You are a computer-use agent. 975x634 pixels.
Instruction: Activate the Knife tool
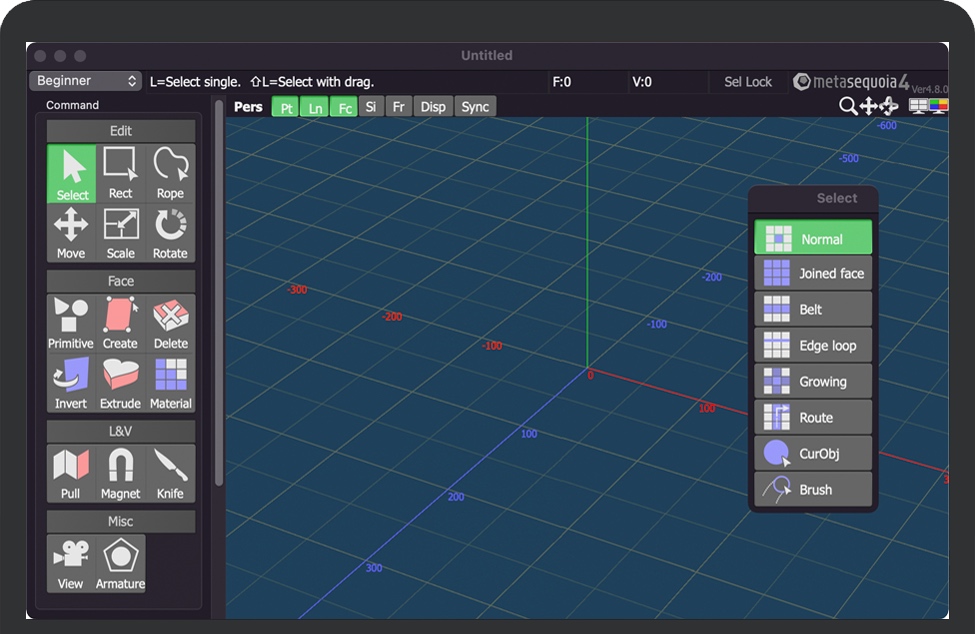[x=170, y=473]
